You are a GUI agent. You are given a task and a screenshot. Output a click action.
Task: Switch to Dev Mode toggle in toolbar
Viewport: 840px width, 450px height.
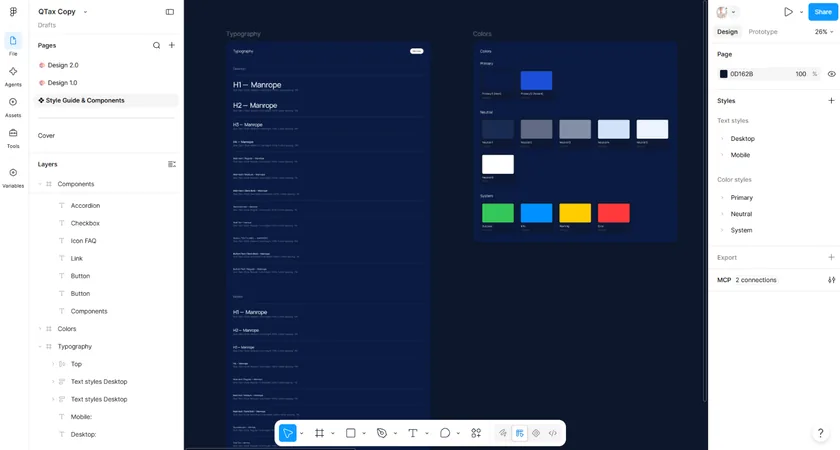click(x=552, y=433)
